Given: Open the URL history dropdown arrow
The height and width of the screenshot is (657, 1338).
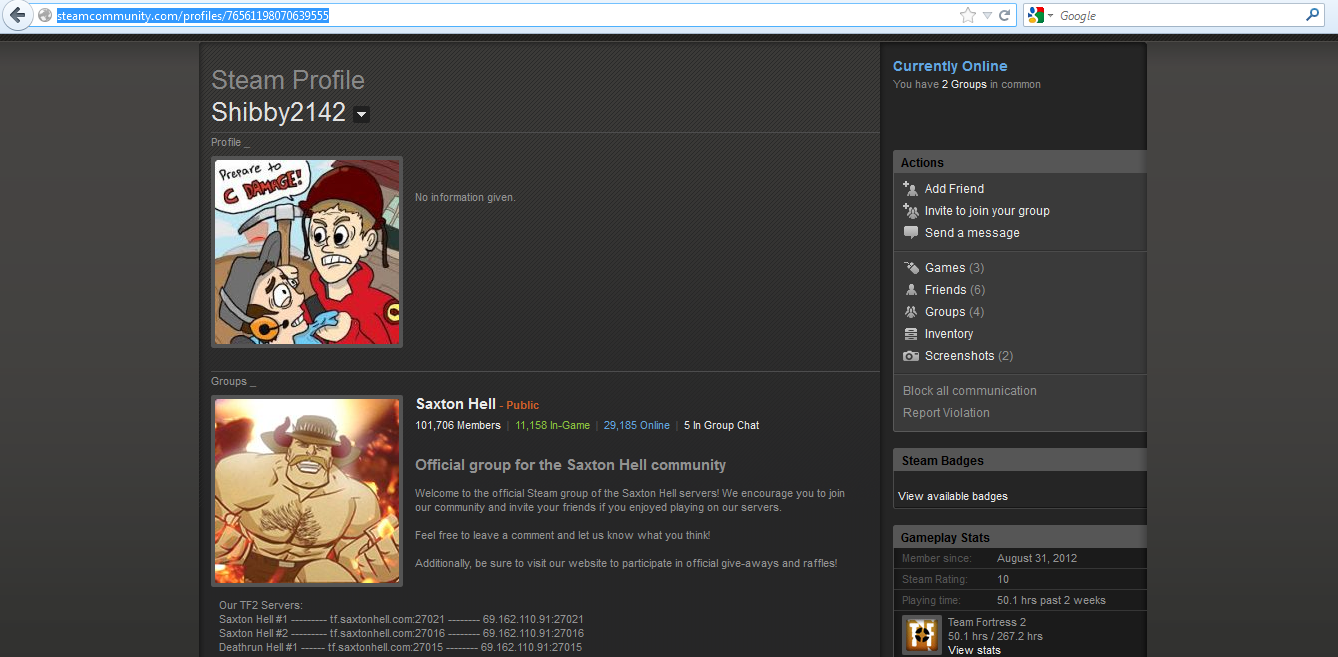Looking at the screenshot, I should pos(987,16).
